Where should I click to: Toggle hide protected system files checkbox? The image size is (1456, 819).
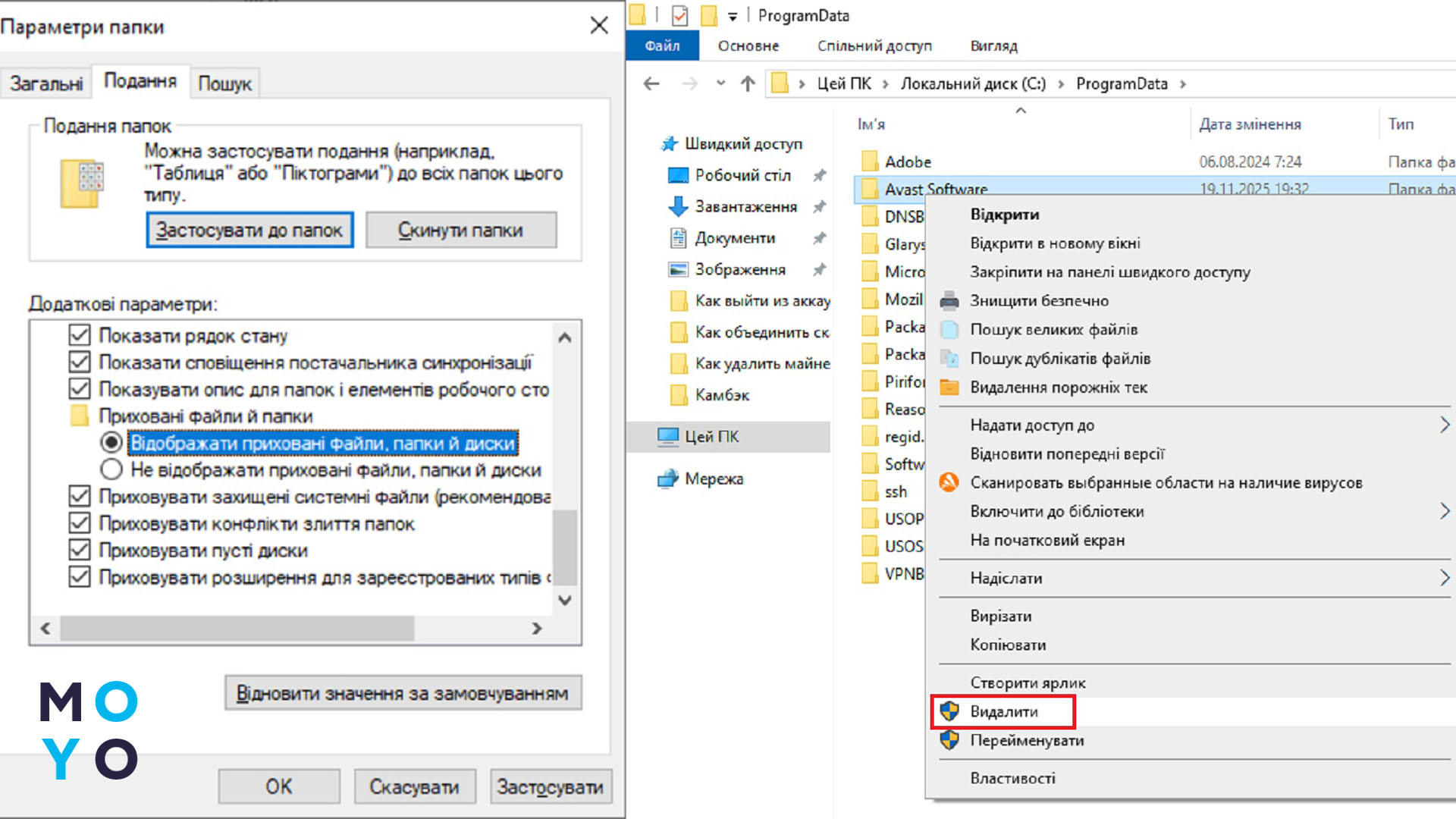(x=80, y=496)
